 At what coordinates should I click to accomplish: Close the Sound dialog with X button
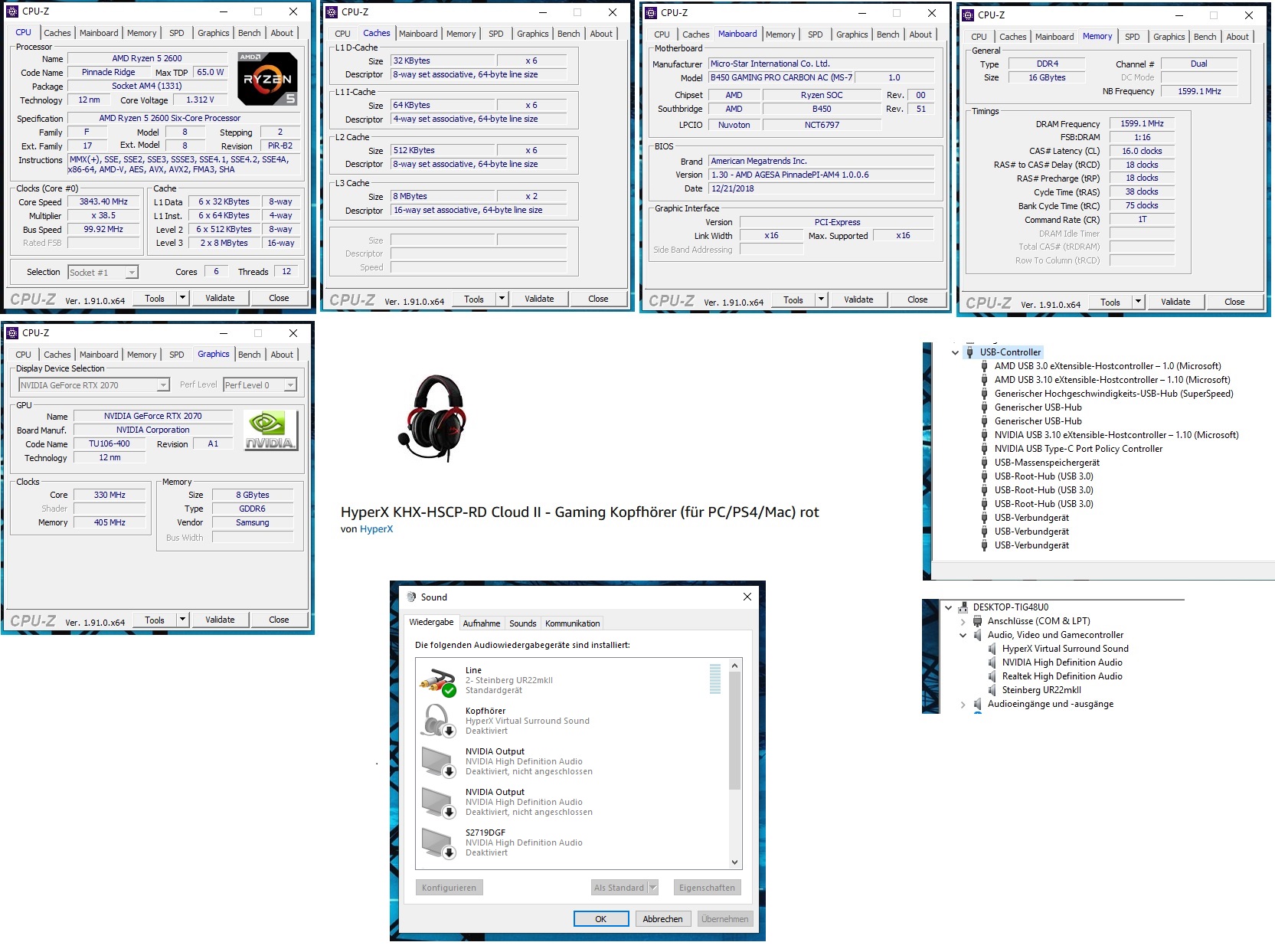click(x=747, y=597)
